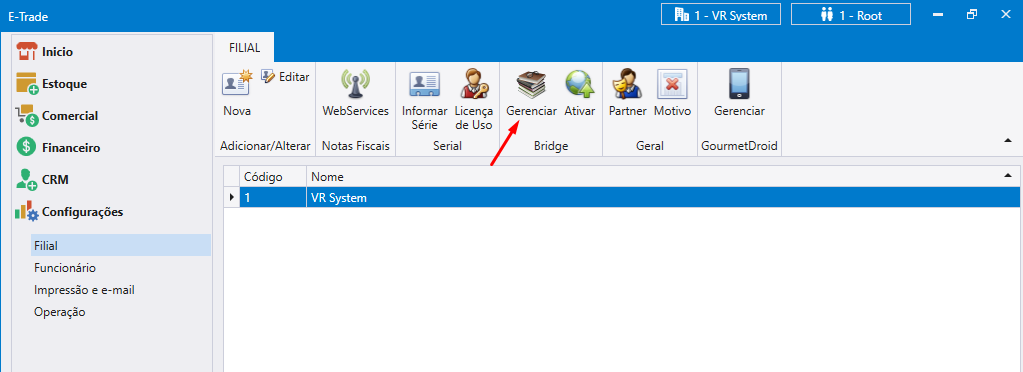Click Informar Série card icon

point(425,84)
